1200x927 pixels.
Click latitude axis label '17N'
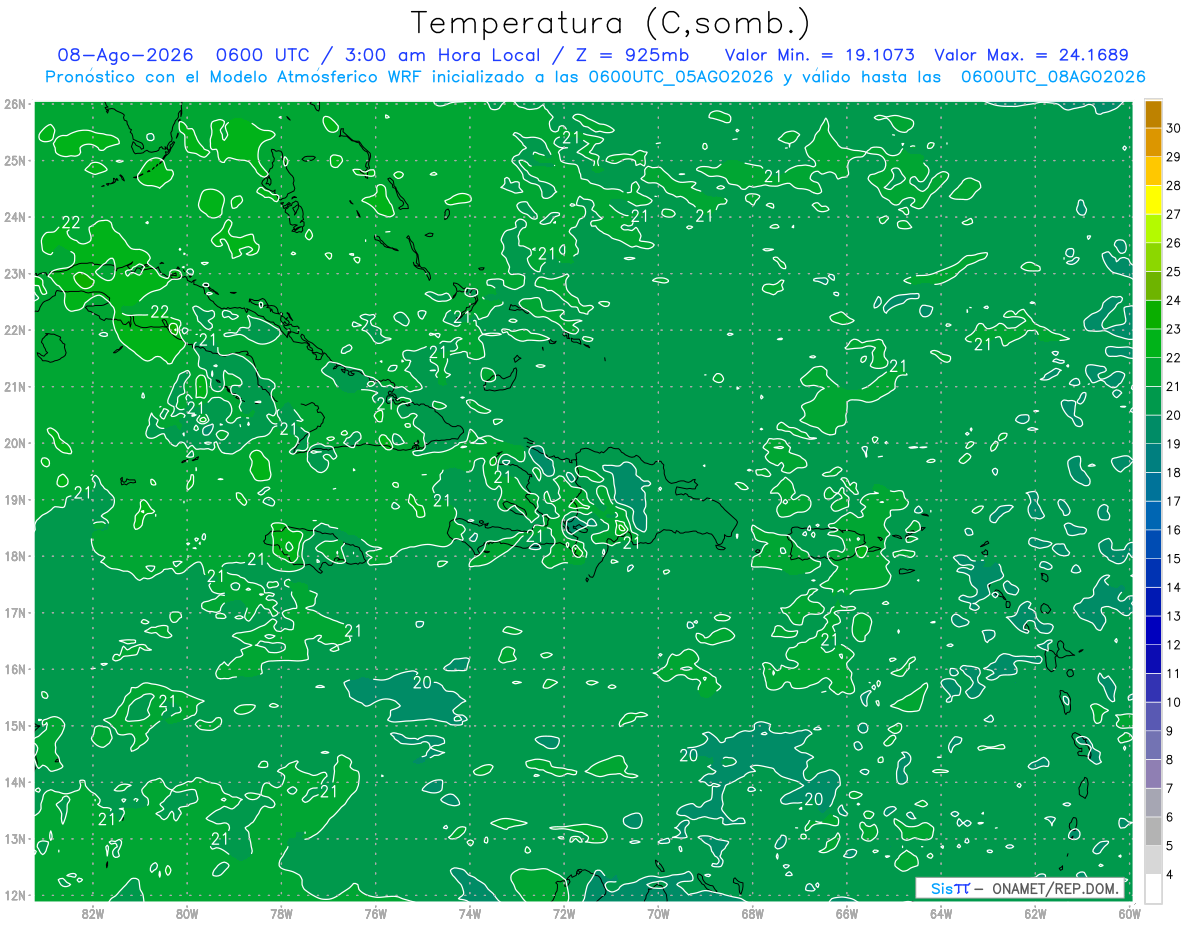pyautogui.click(x=16, y=612)
